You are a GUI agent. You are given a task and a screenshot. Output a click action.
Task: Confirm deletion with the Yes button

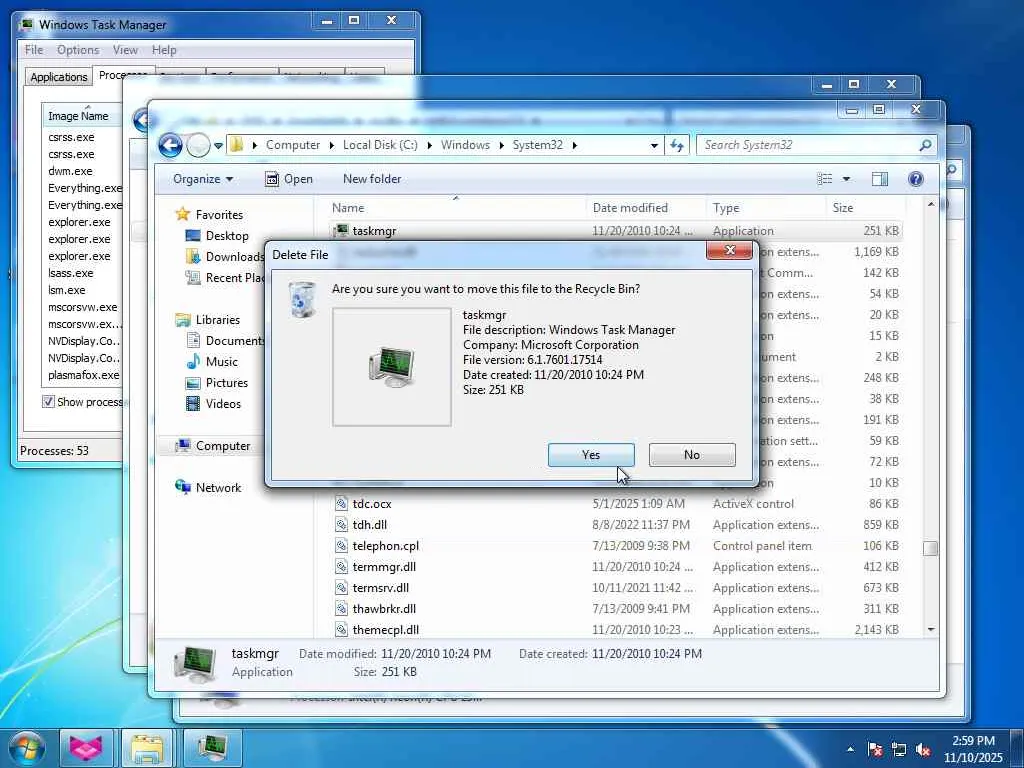click(x=591, y=455)
